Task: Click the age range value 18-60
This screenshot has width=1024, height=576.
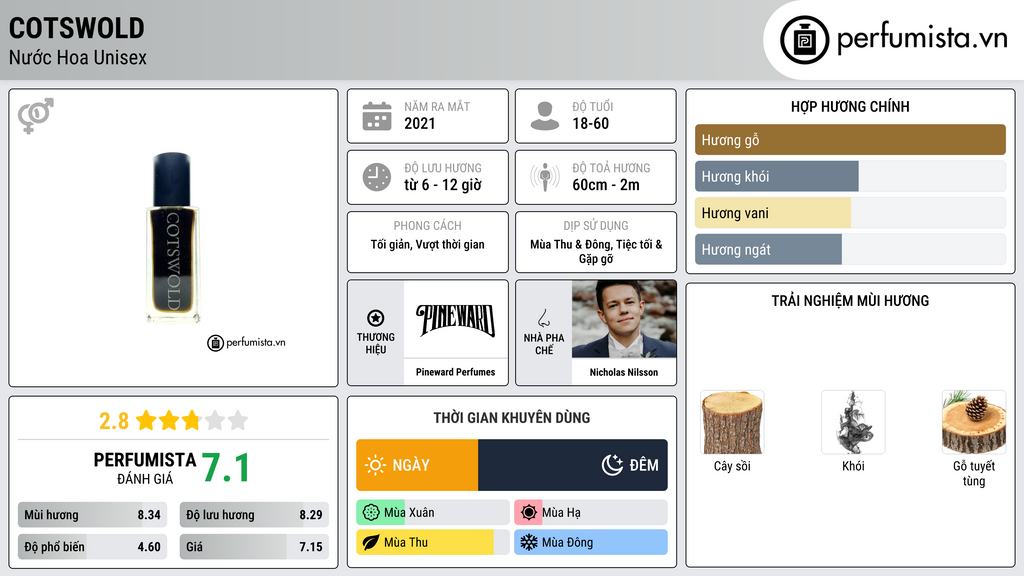Action: pos(590,123)
